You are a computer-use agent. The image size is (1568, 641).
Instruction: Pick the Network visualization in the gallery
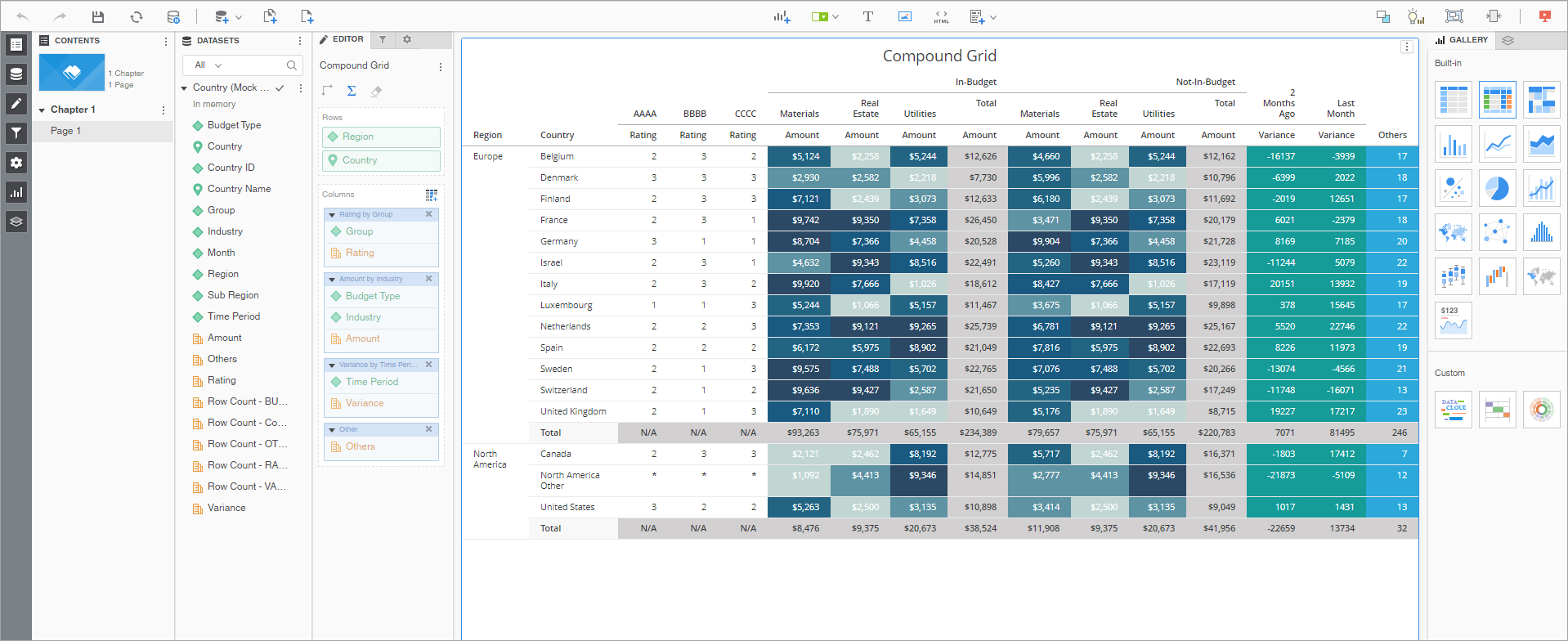tap(1497, 232)
